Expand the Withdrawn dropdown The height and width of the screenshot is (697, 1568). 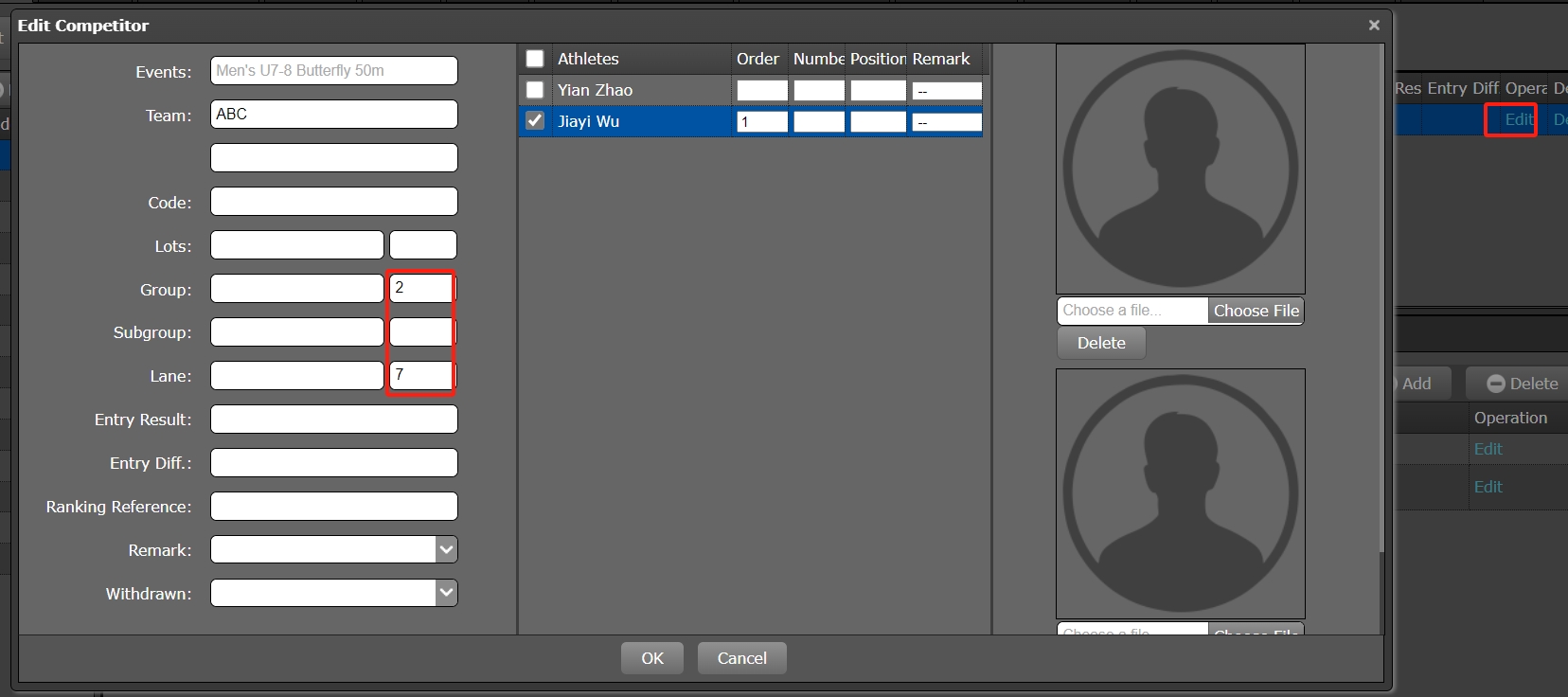[x=446, y=593]
